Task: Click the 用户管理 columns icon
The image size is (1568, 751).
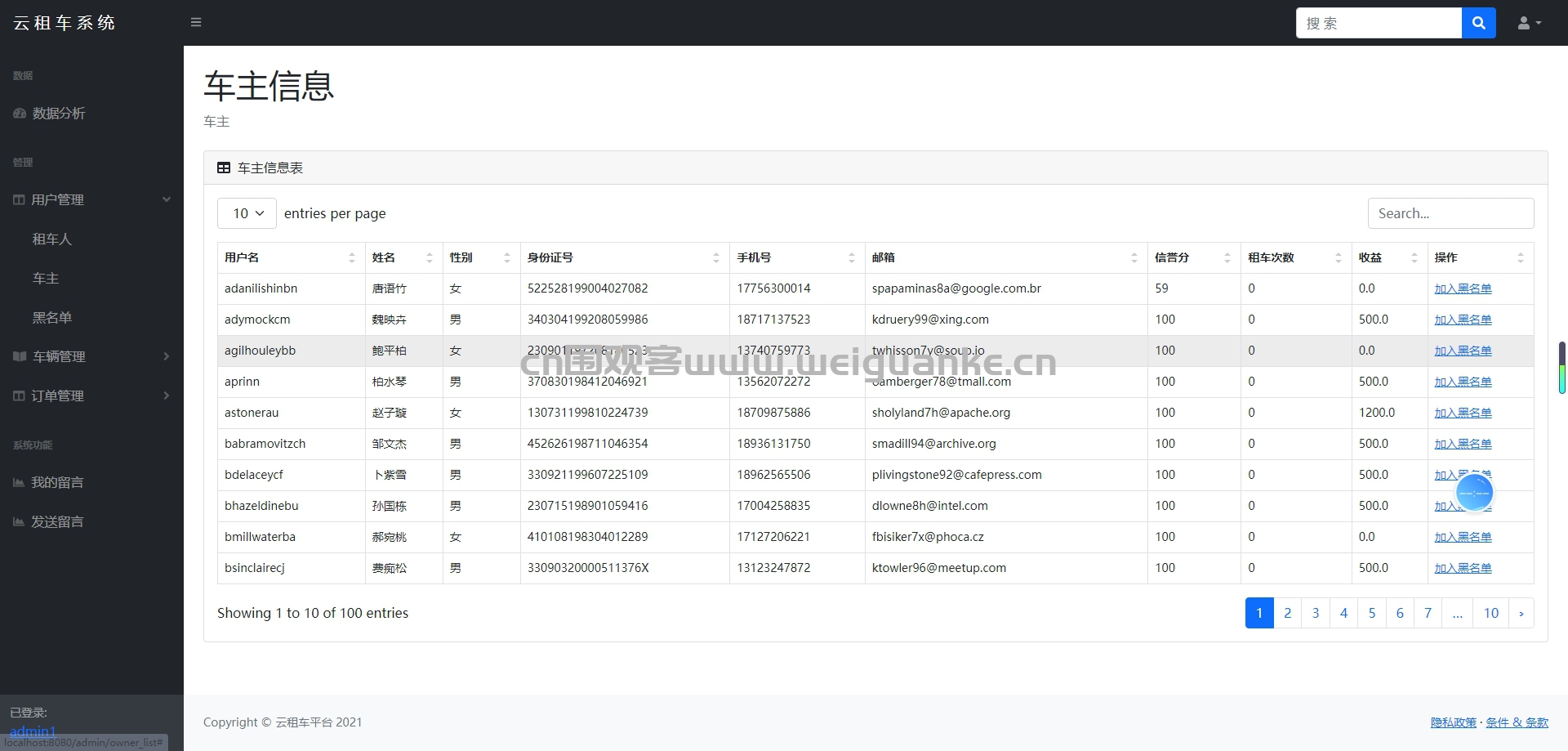Action: coord(19,199)
